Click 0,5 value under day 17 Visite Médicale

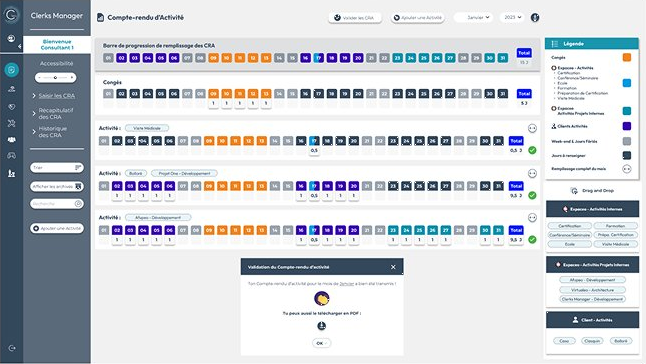coord(314,151)
